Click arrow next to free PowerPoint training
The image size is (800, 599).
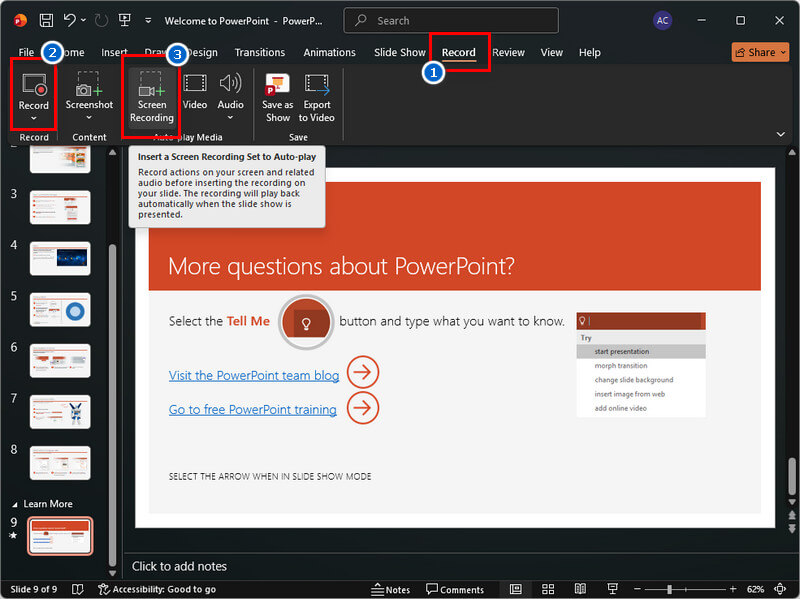363,408
